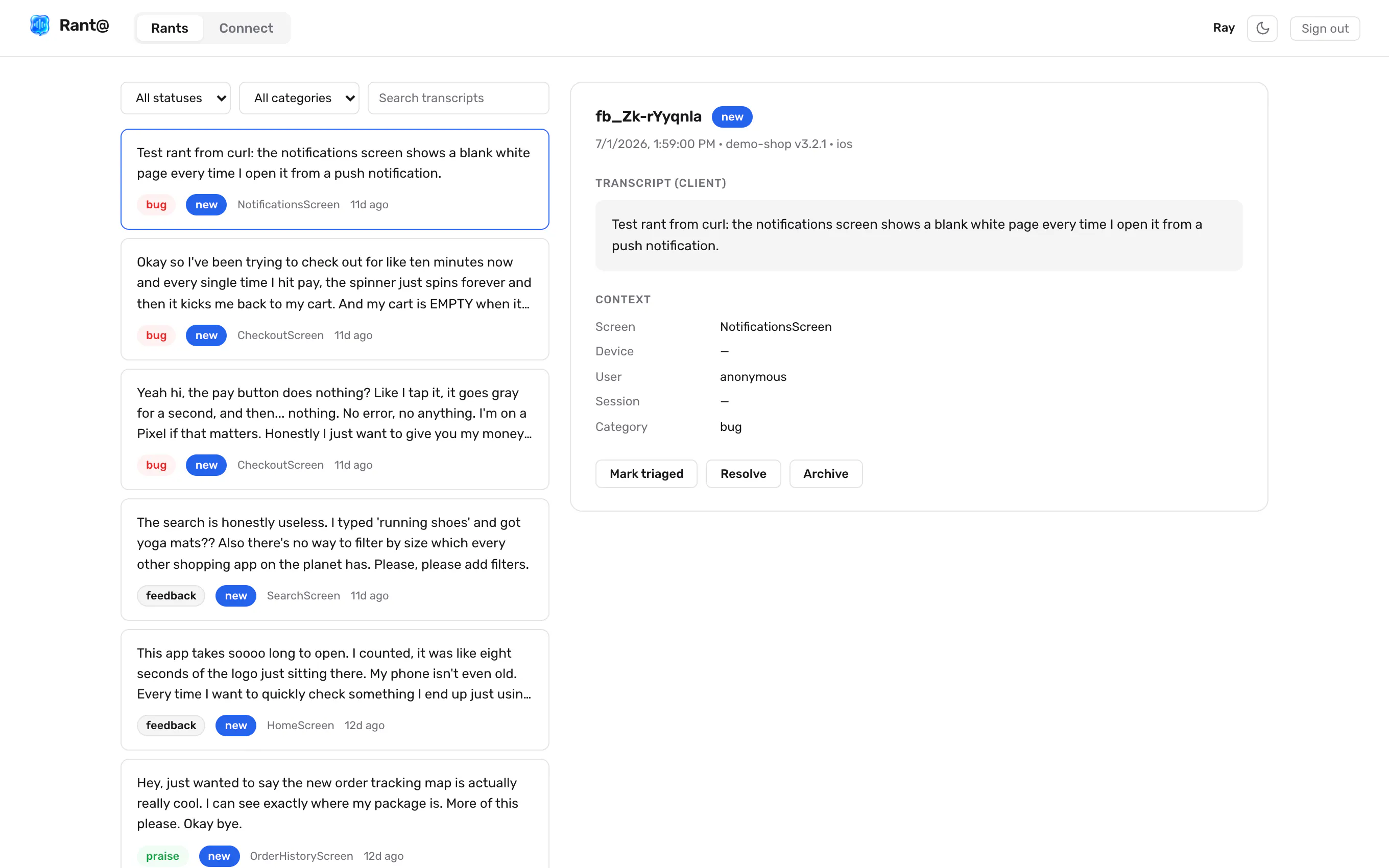Screen dimensions: 1389x868
Task: Click the TRANSCRIPT (CLIENT) heading
Action: pyautogui.click(x=661, y=183)
